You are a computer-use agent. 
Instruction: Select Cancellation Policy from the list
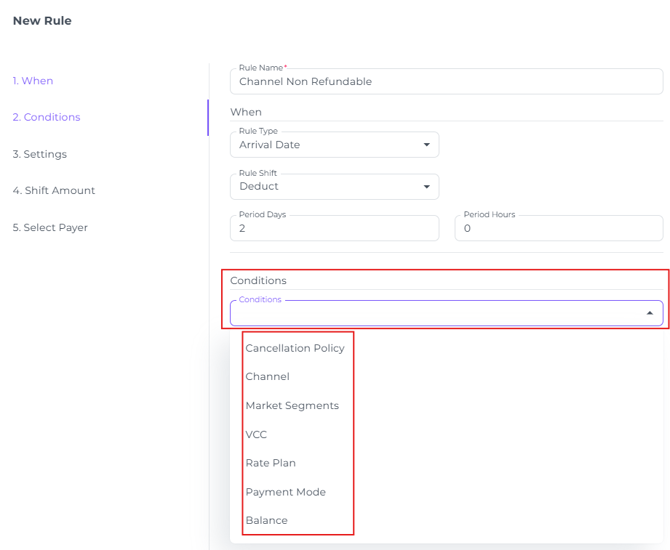click(295, 348)
